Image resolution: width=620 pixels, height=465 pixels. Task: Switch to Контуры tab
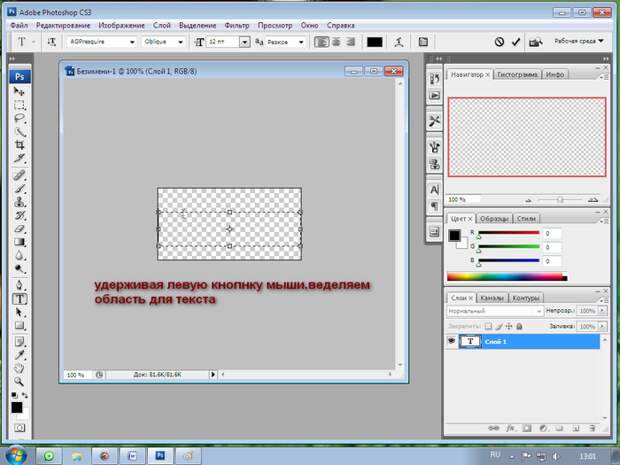[x=525, y=298]
